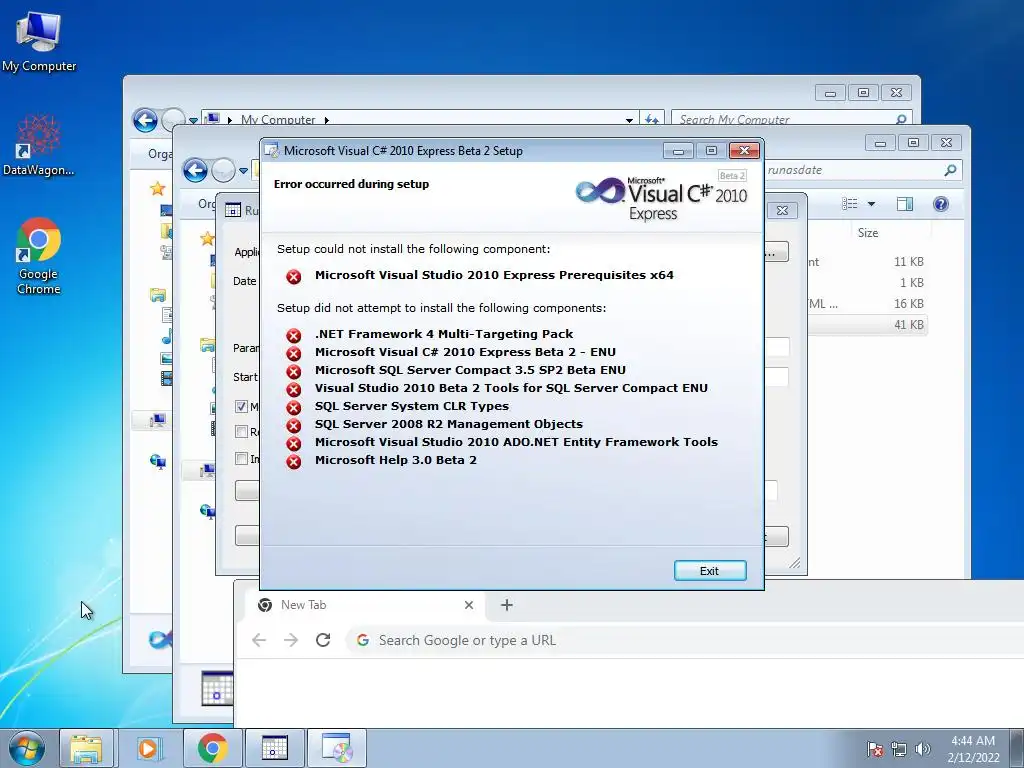
Task: Close the New Tab in Chrome
Action: [469, 605]
